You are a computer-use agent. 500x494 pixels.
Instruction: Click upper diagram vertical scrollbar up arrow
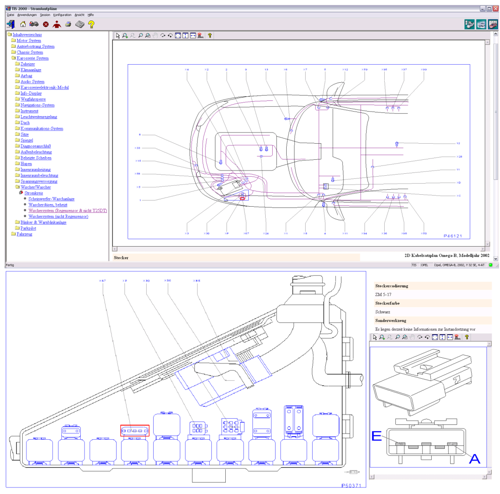click(x=487, y=42)
